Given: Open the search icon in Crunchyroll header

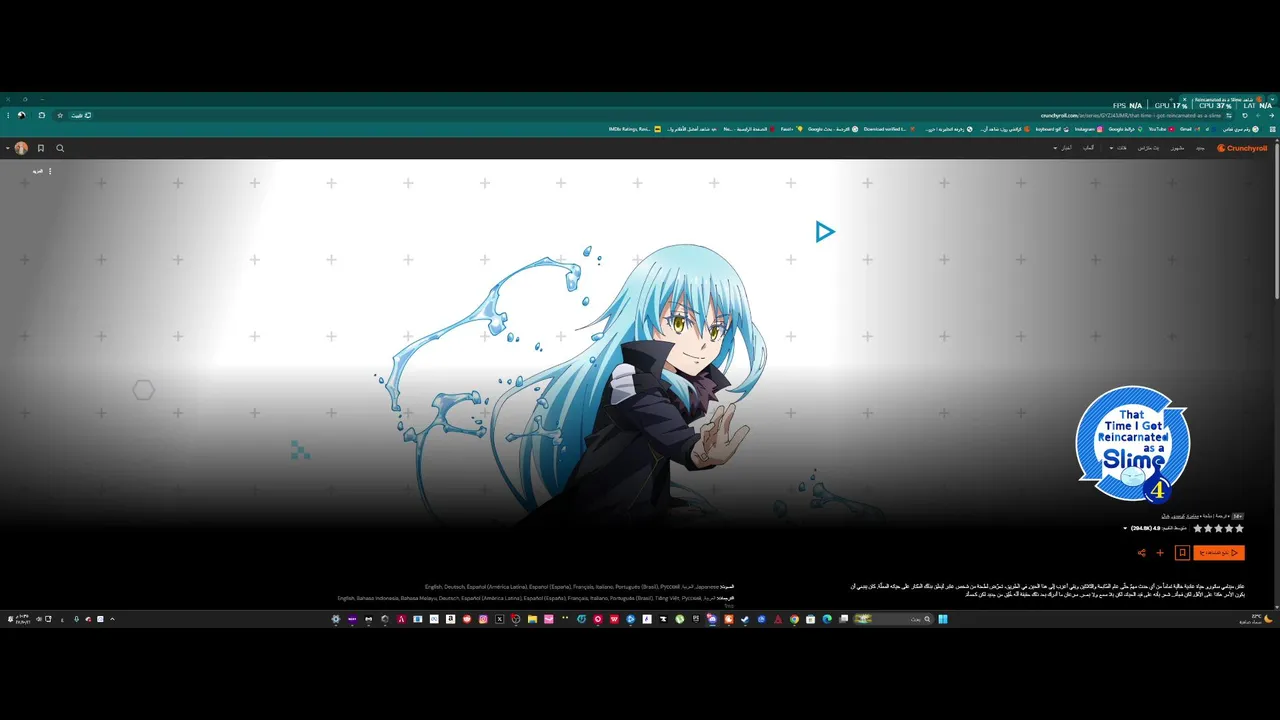Looking at the screenshot, I should coord(60,148).
